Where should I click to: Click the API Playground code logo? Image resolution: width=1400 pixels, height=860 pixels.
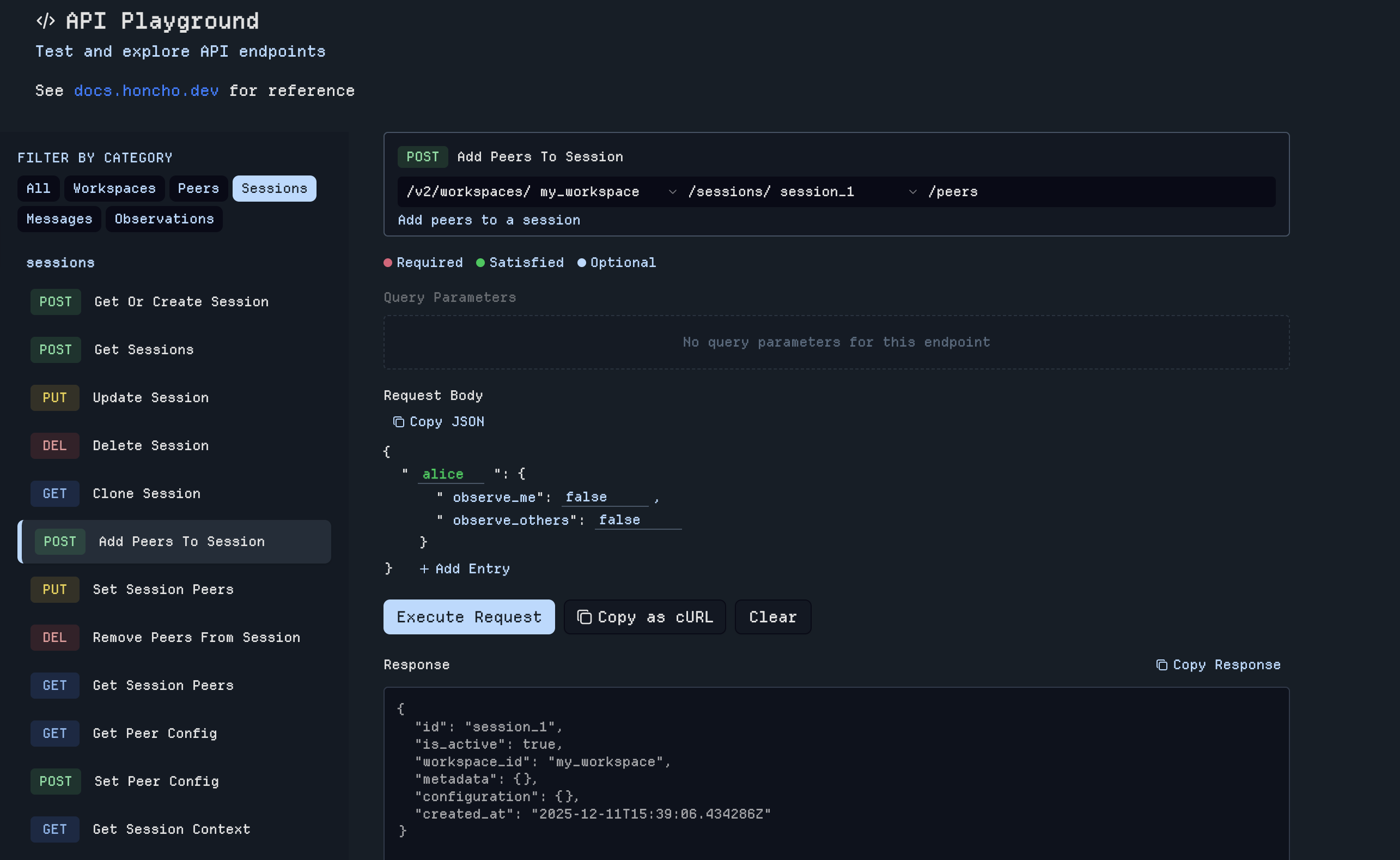pyautogui.click(x=45, y=21)
